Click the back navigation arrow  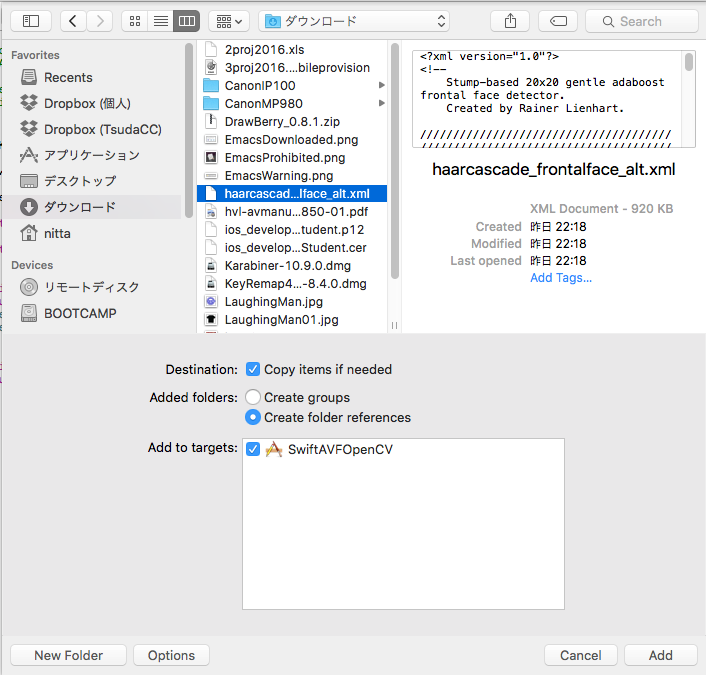74,20
